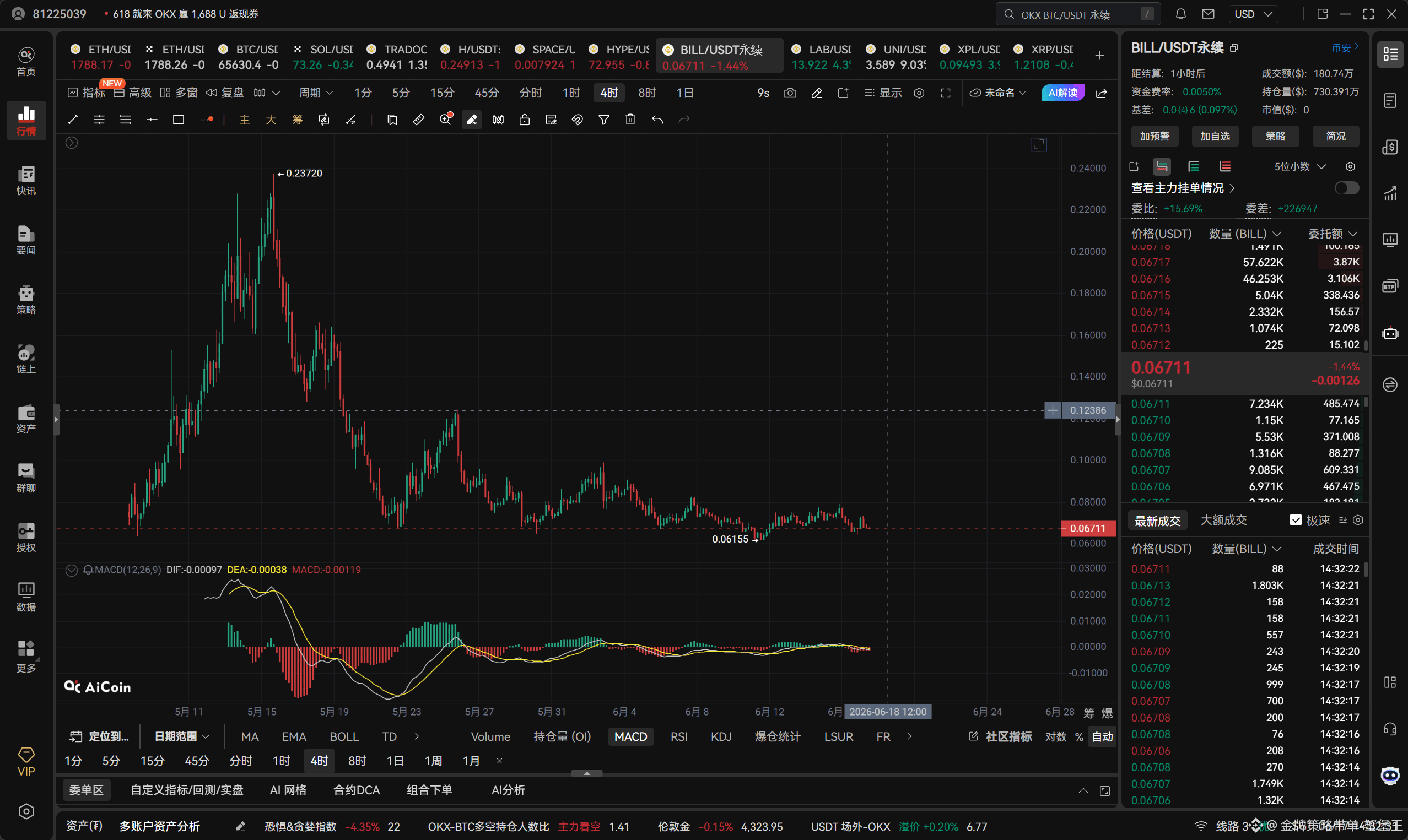Screen dimensions: 1408x840
Task: Open the 快讯 news flash sidebar icon
Action: [26, 180]
